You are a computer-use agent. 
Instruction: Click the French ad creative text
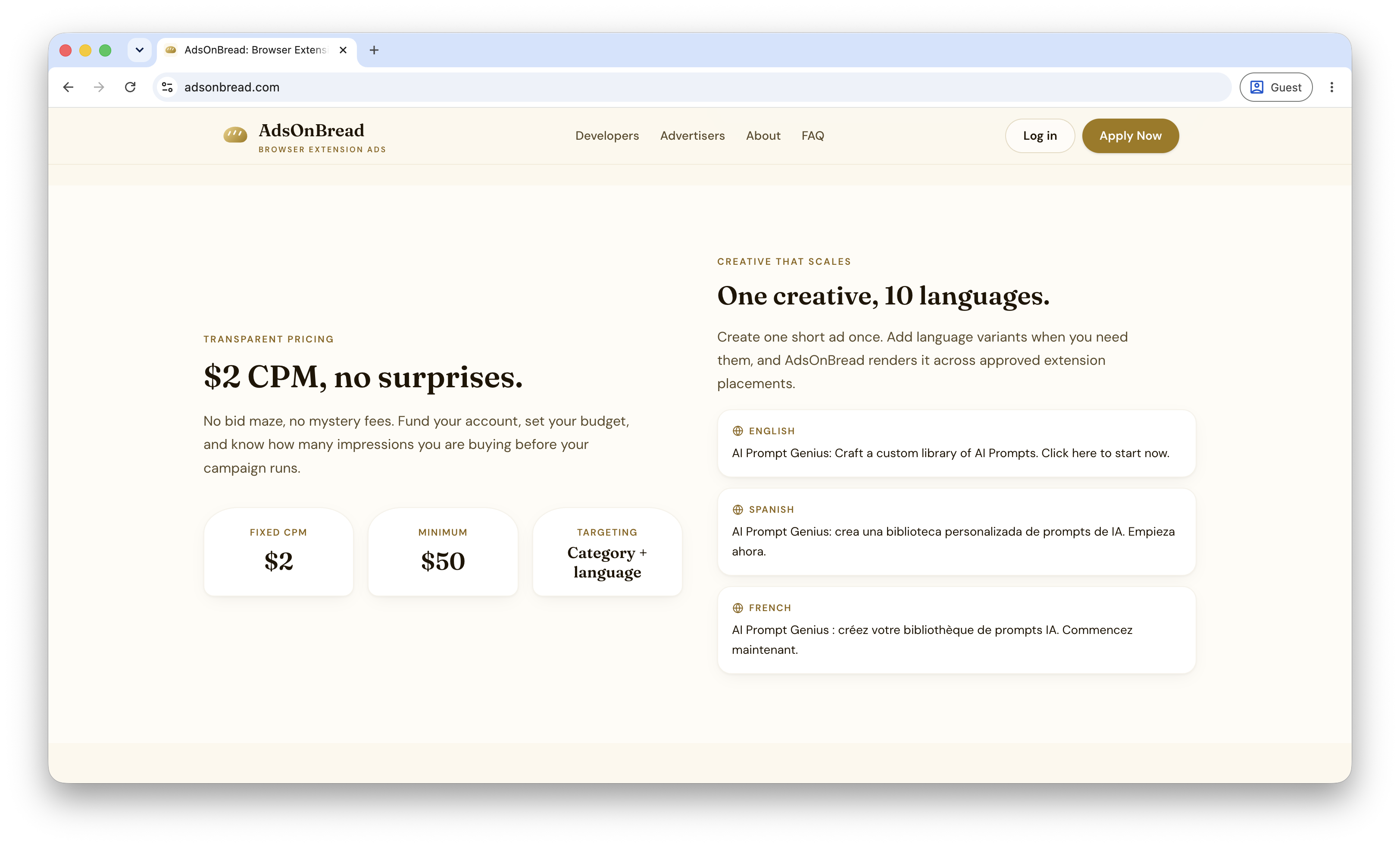932,640
